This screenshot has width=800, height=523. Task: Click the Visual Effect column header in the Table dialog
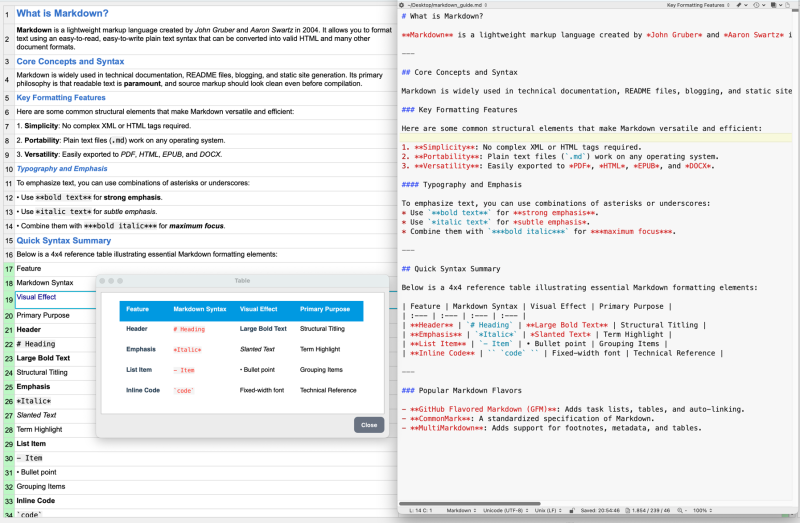pos(259,309)
